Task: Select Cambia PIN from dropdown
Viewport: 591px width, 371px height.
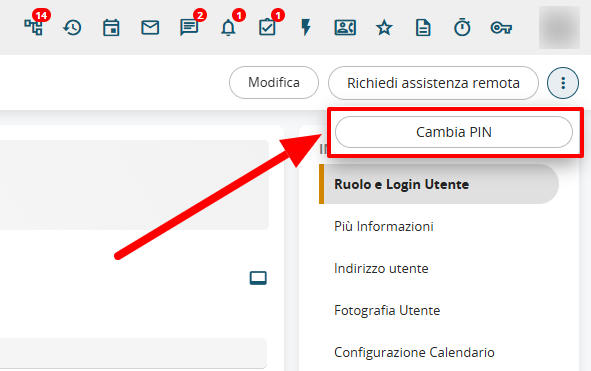Action: coord(454,132)
